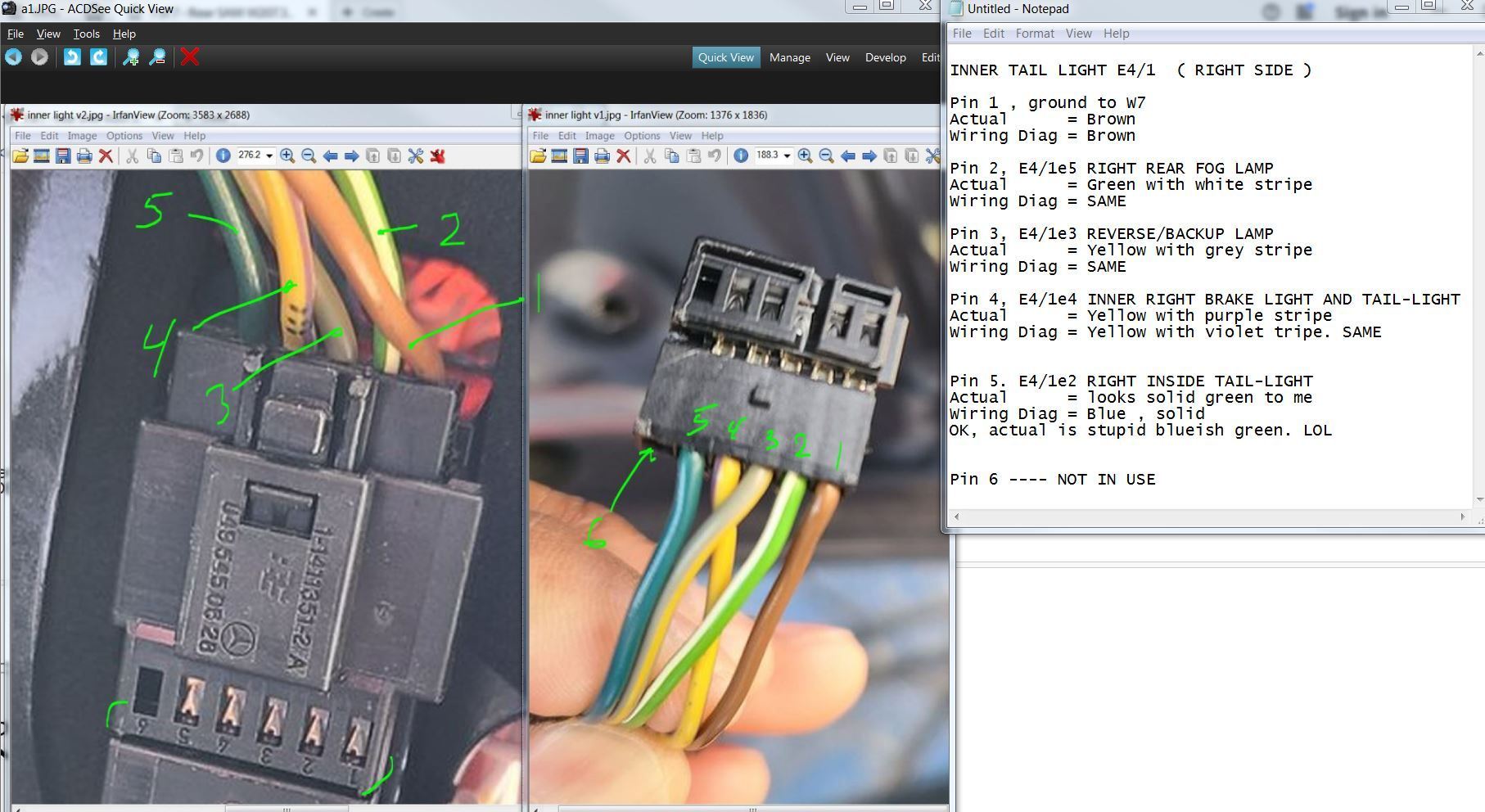Viewport: 1485px width, 812px height.
Task: Open file icon in inner light v2 window
Action: point(20,156)
